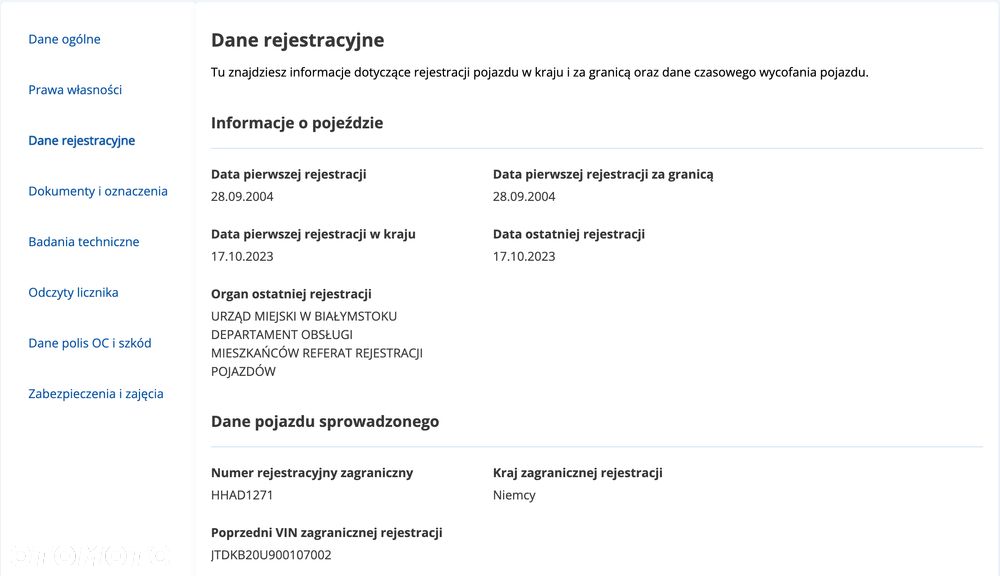Click the Data ostatniej rejestracji label
1000x576 pixels.
pyautogui.click(x=568, y=234)
